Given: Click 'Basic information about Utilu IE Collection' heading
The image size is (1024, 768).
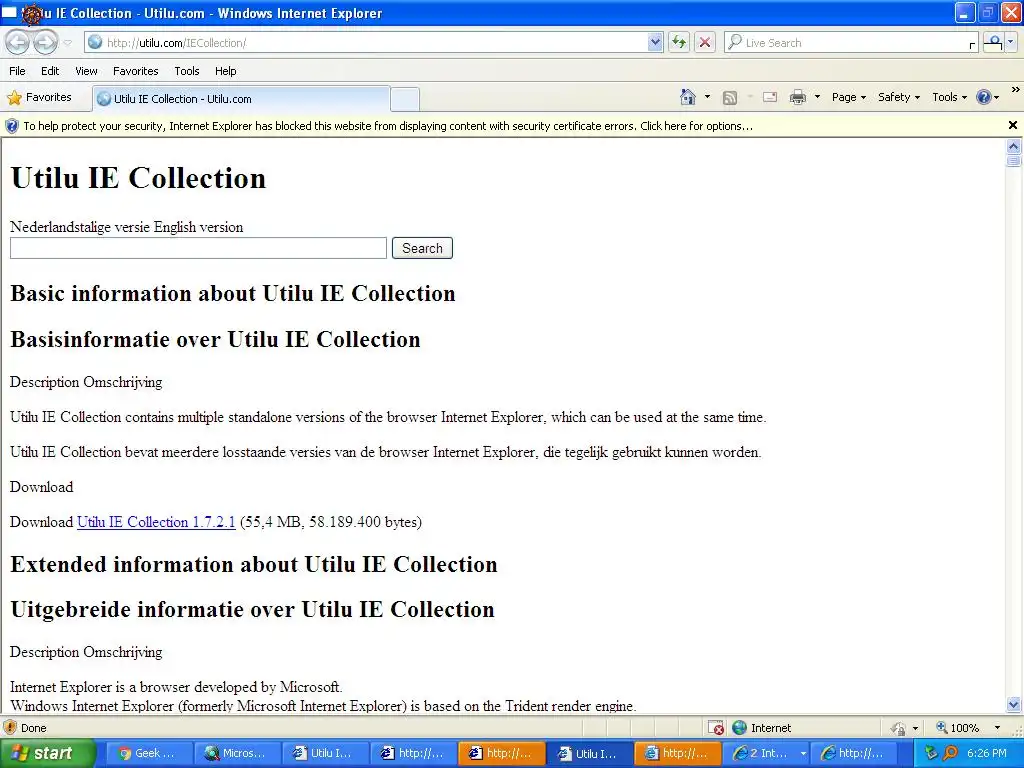Looking at the screenshot, I should [232, 293].
